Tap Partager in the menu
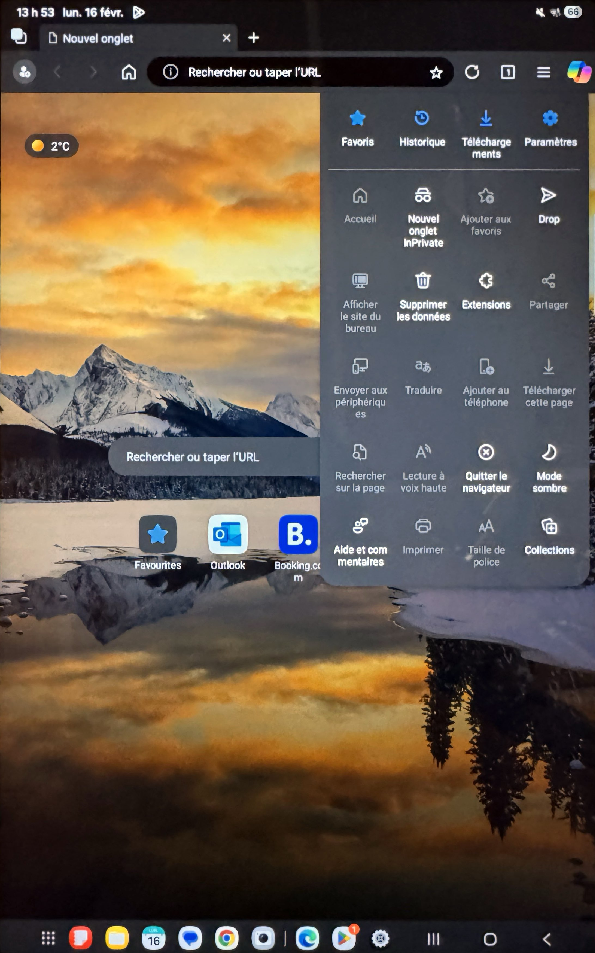 pyautogui.click(x=548, y=291)
